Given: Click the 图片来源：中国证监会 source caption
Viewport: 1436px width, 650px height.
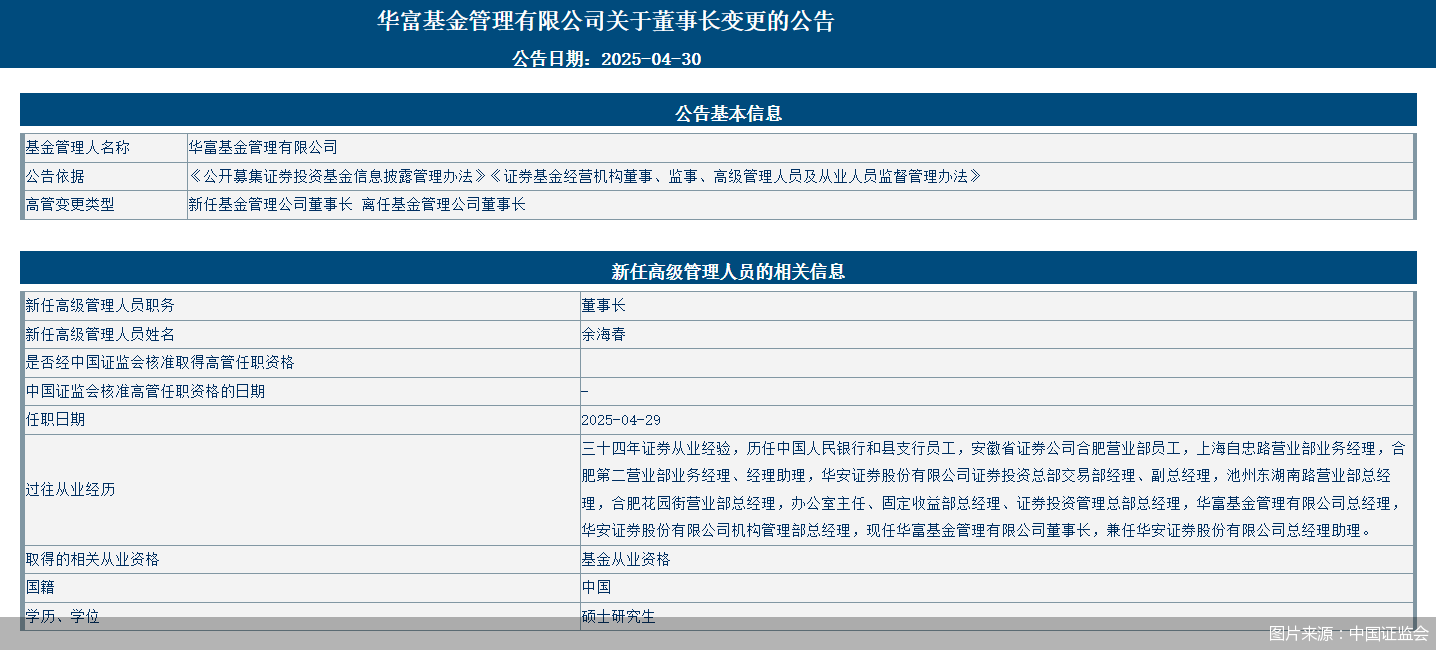Looking at the screenshot, I should 1348,633.
